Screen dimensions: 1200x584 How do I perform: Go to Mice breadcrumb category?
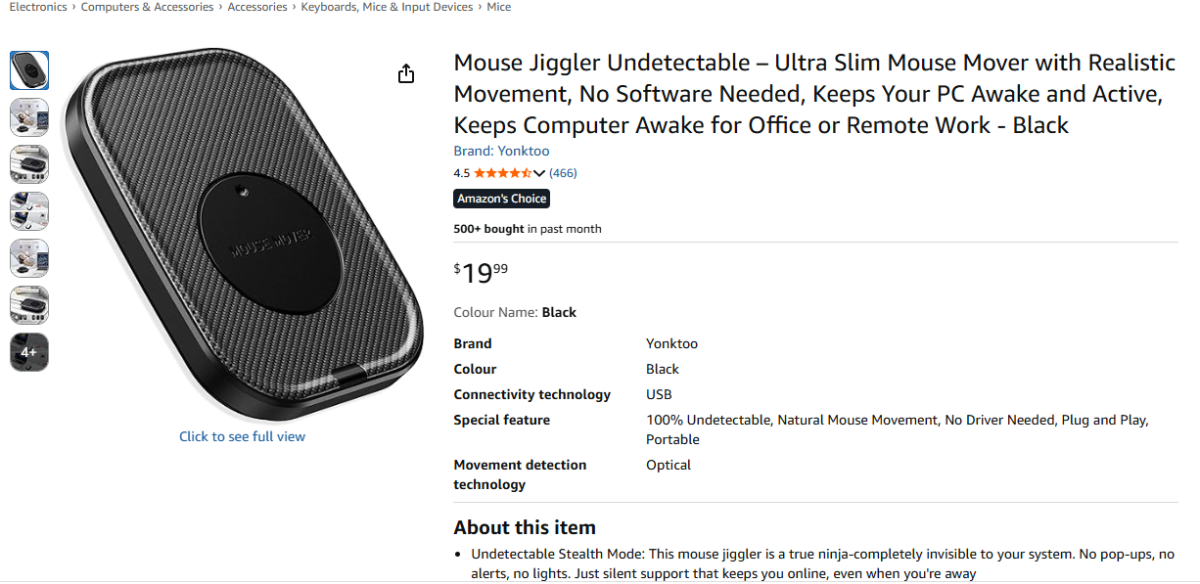(x=498, y=7)
